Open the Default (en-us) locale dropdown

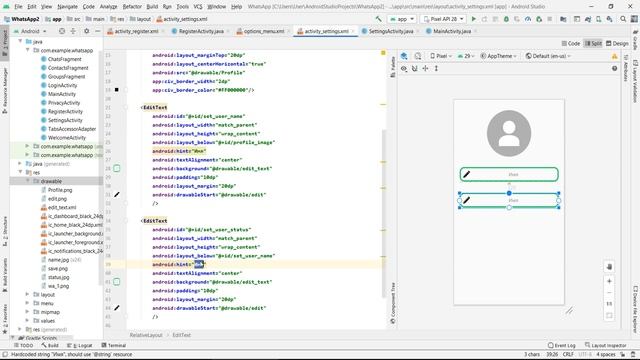point(548,56)
